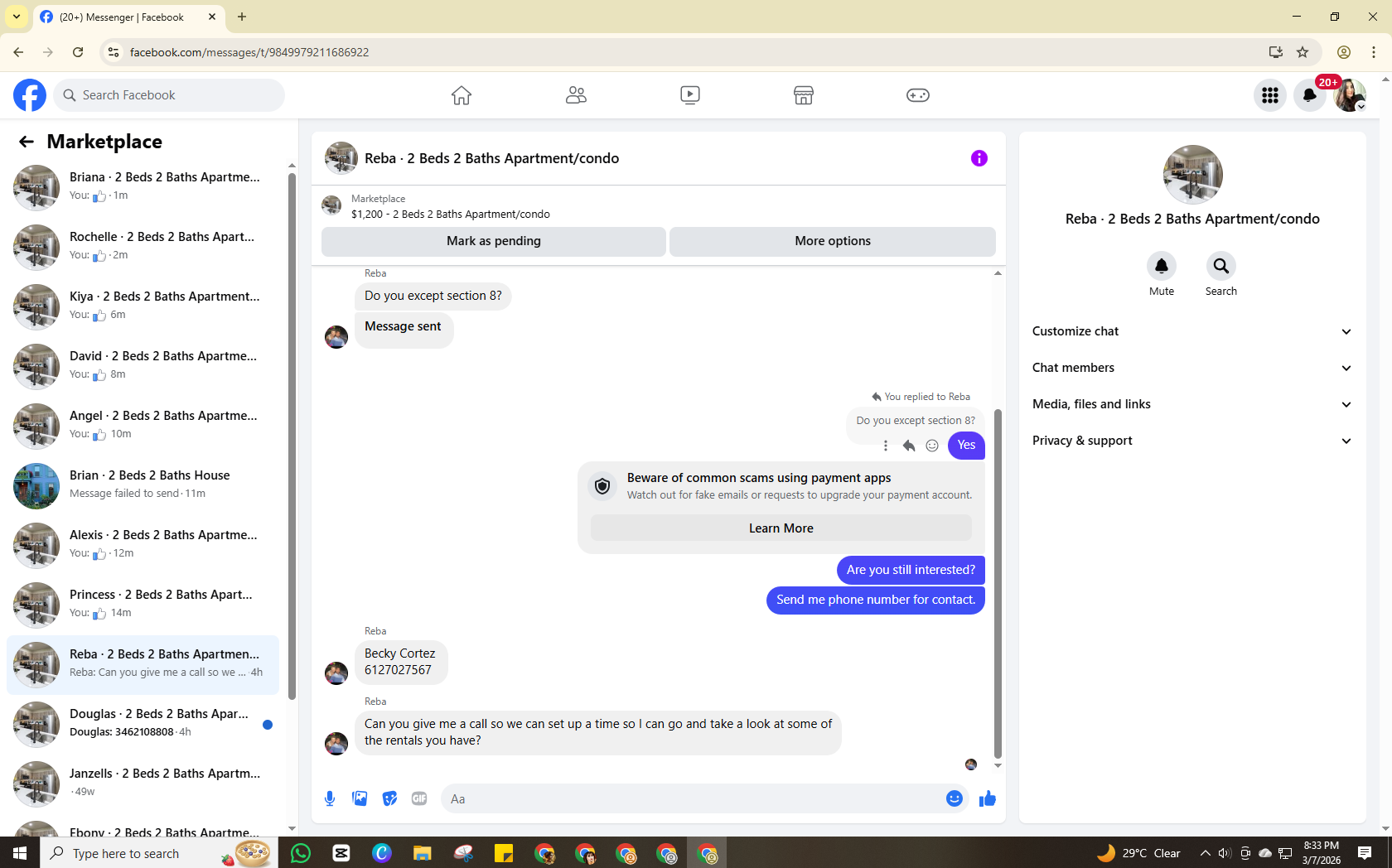Viewport: 1392px width, 868px height.
Task: Open a new browser tab
Action: [242, 17]
